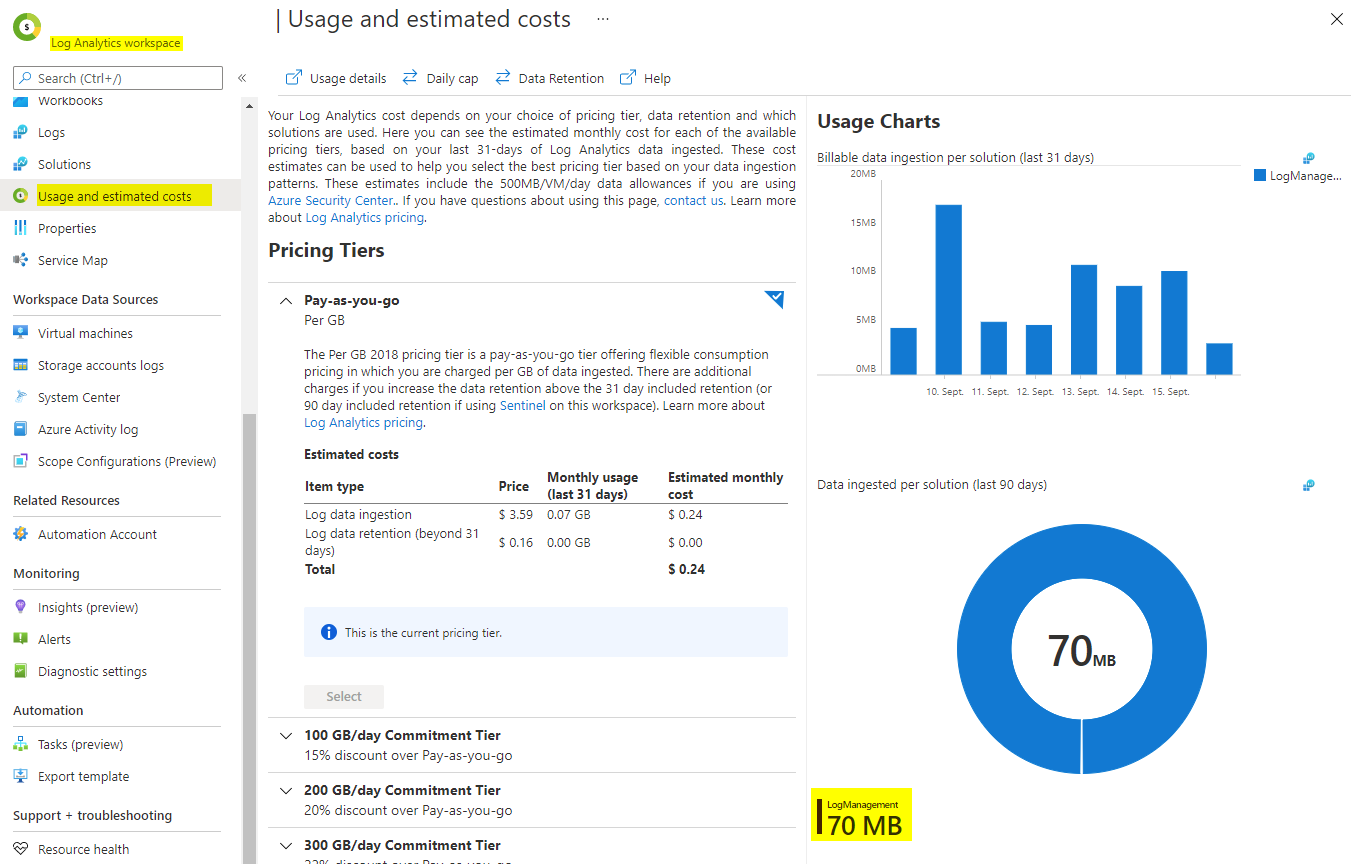Click the sidebar search field
The image size is (1351, 864).
pos(117,77)
